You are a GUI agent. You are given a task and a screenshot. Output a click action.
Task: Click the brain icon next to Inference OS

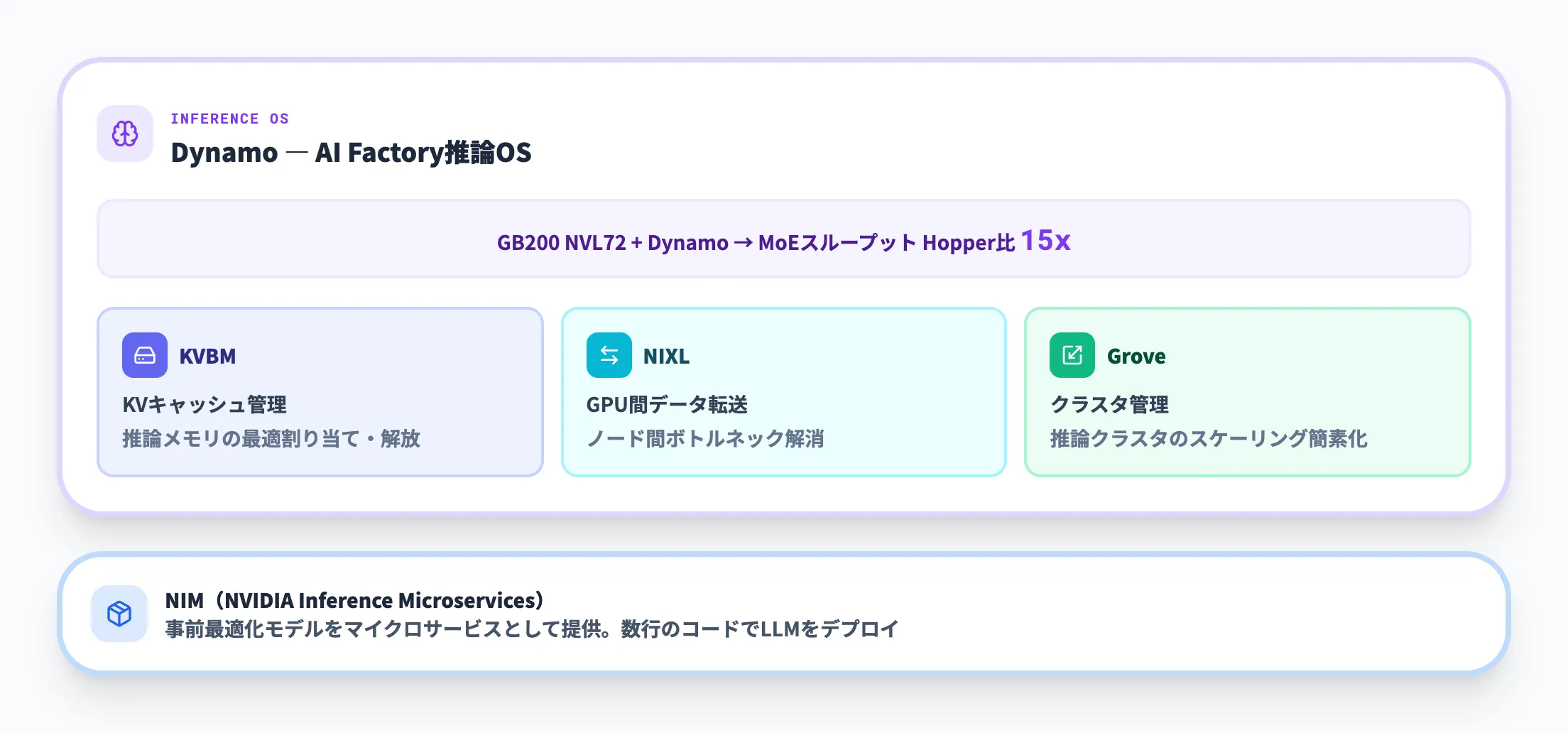[x=124, y=134]
